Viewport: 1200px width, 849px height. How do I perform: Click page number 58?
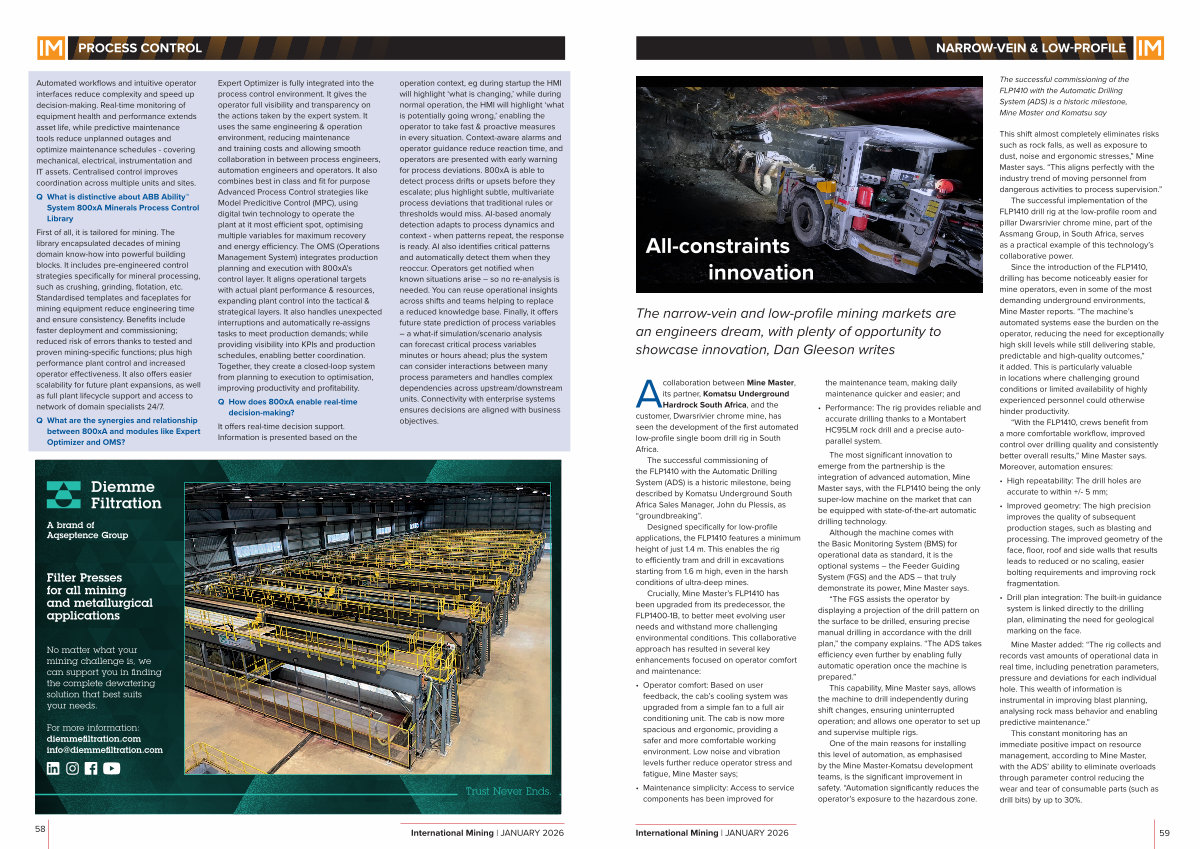[x=41, y=829]
